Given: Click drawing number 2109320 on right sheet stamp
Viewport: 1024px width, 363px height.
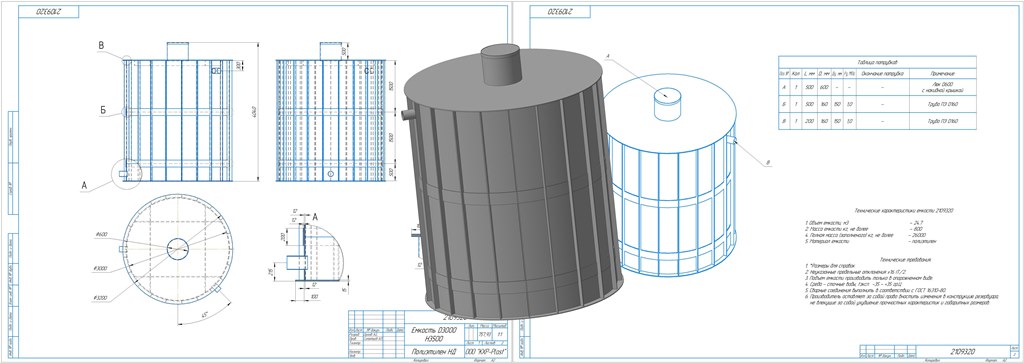Looking at the screenshot, I should 963,352.
